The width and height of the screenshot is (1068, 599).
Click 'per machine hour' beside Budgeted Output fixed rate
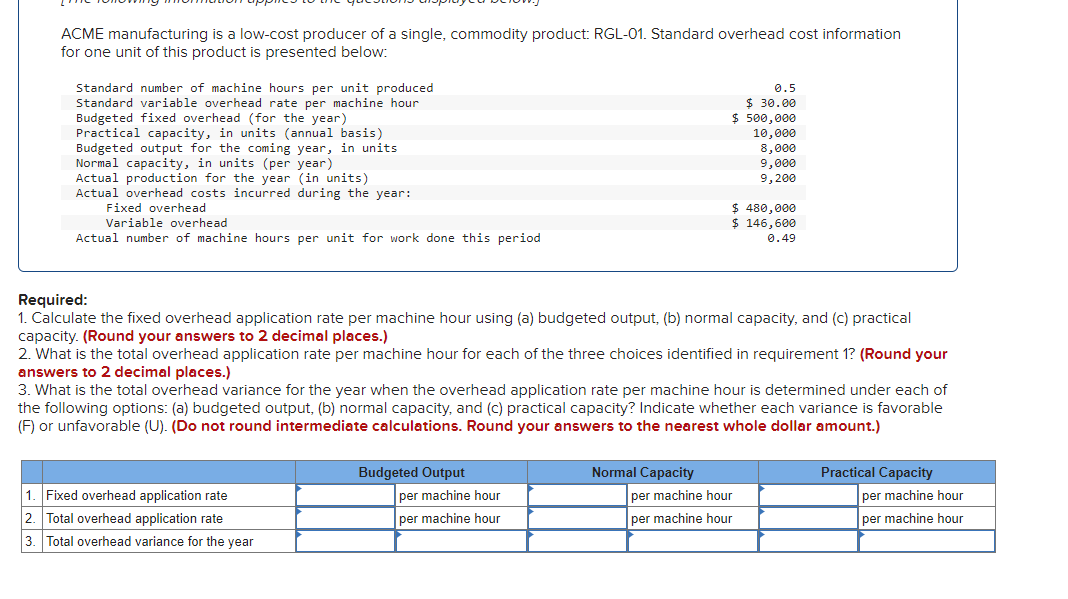pyautogui.click(x=450, y=495)
